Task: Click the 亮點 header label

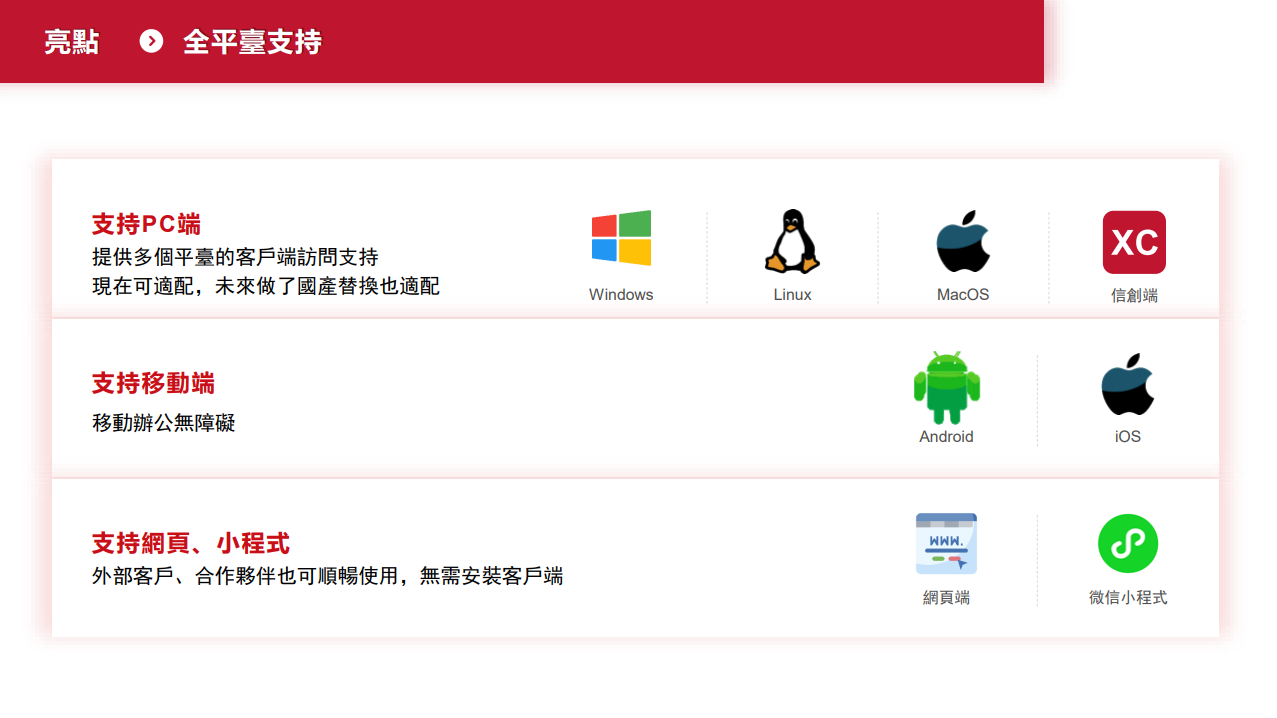Action: (x=72, y=42)
